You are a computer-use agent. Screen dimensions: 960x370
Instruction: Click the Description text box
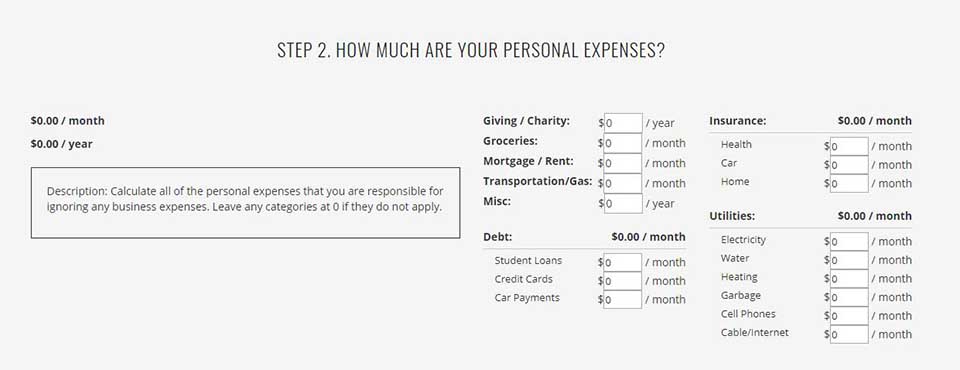(x=246, y=203)
